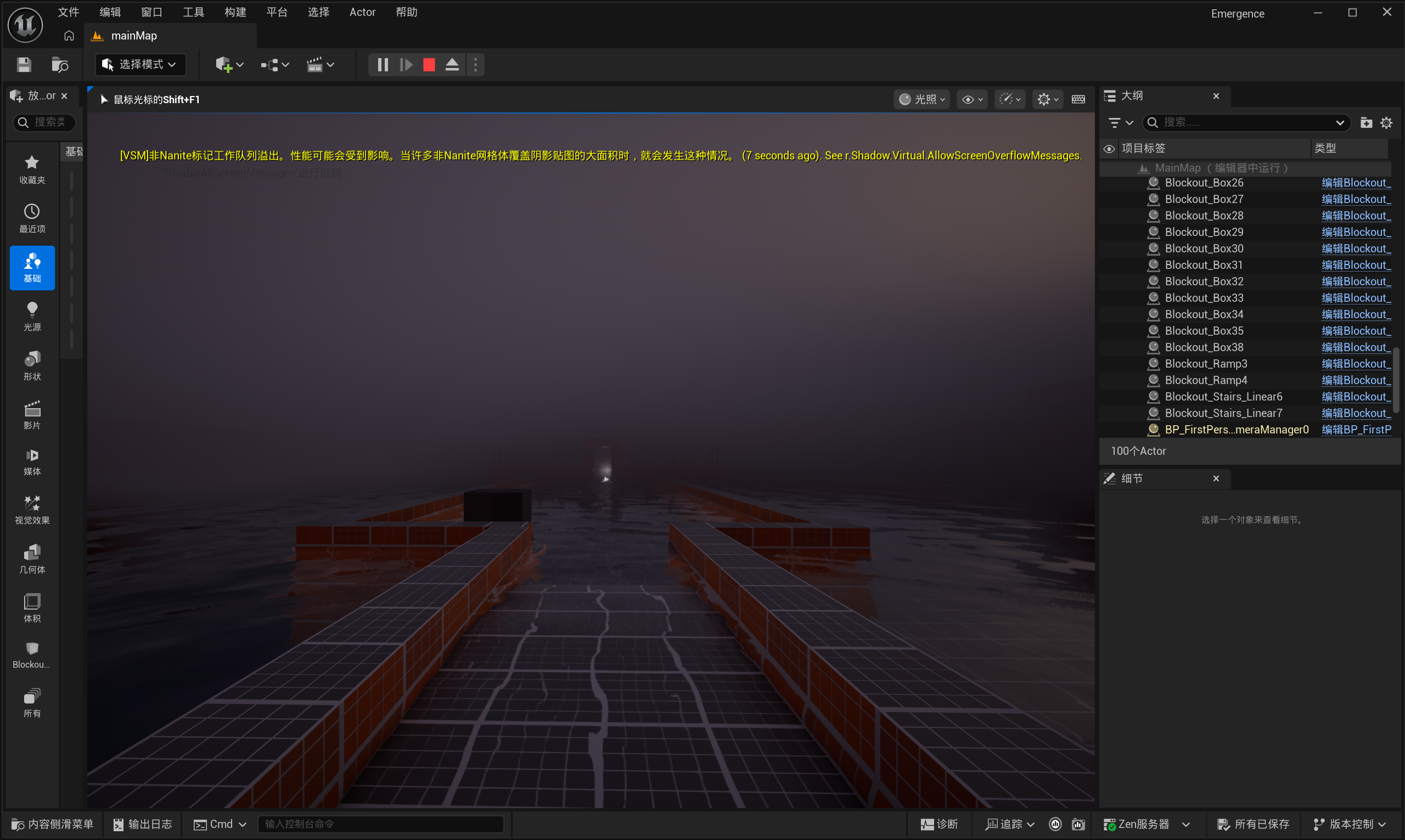
Task: Select the 视觉效果 visual effects category
Action: 32,510
